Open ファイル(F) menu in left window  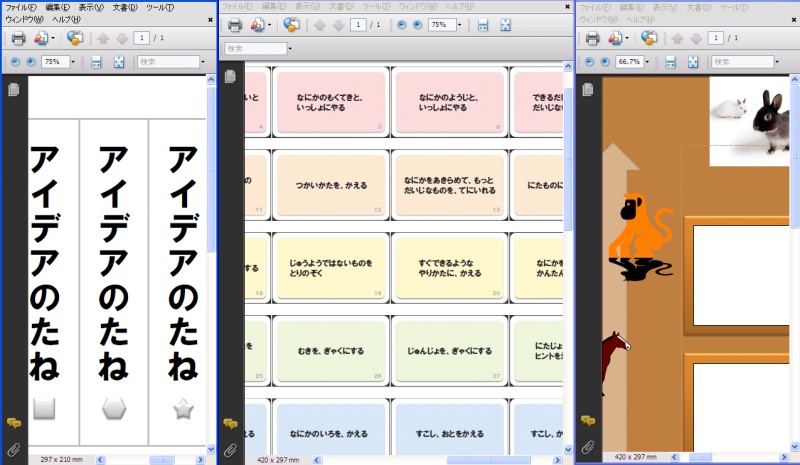(21, 8)
